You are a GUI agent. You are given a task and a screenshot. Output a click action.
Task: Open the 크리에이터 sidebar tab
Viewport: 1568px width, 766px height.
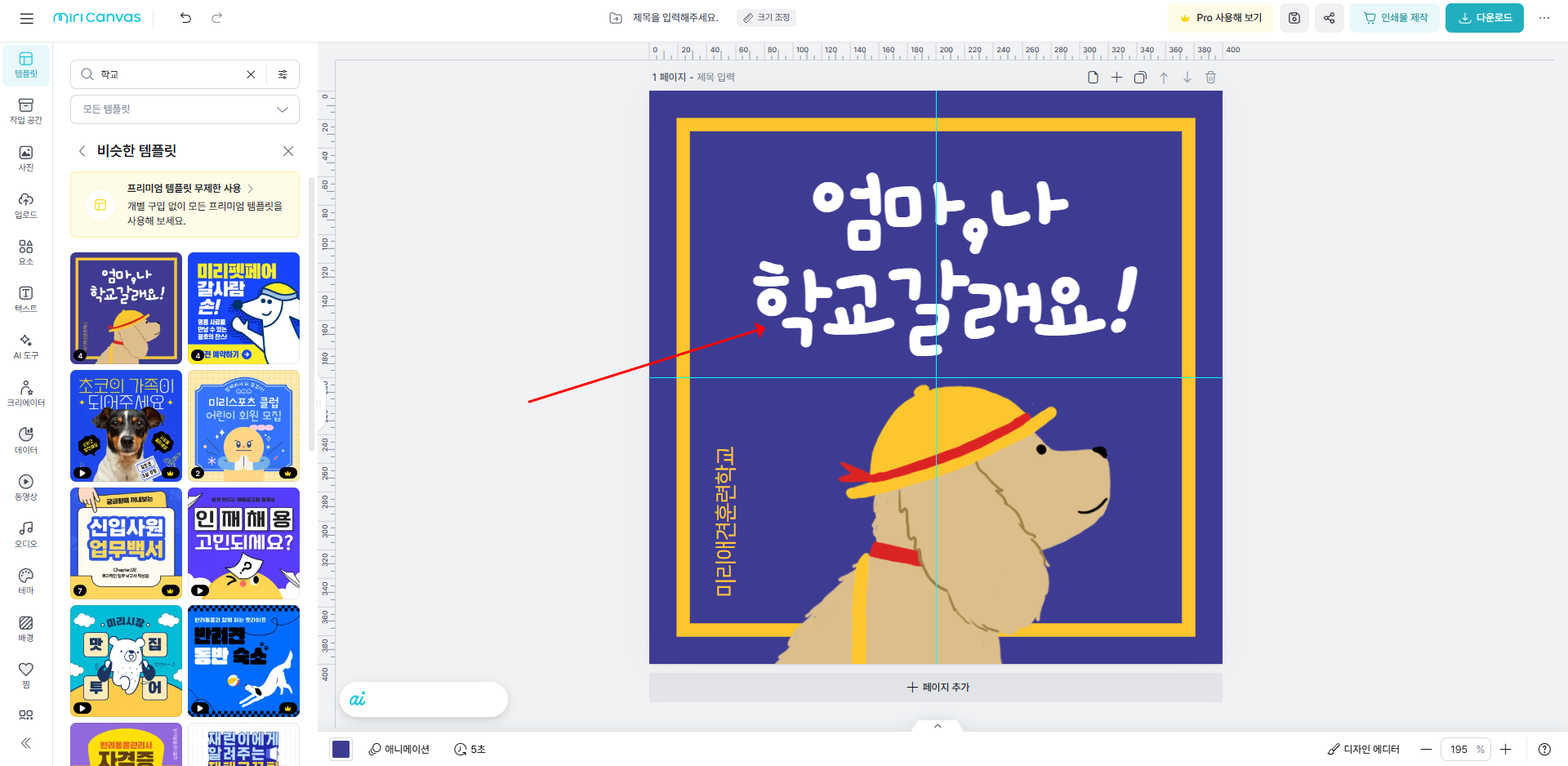(x=26, y=394)
